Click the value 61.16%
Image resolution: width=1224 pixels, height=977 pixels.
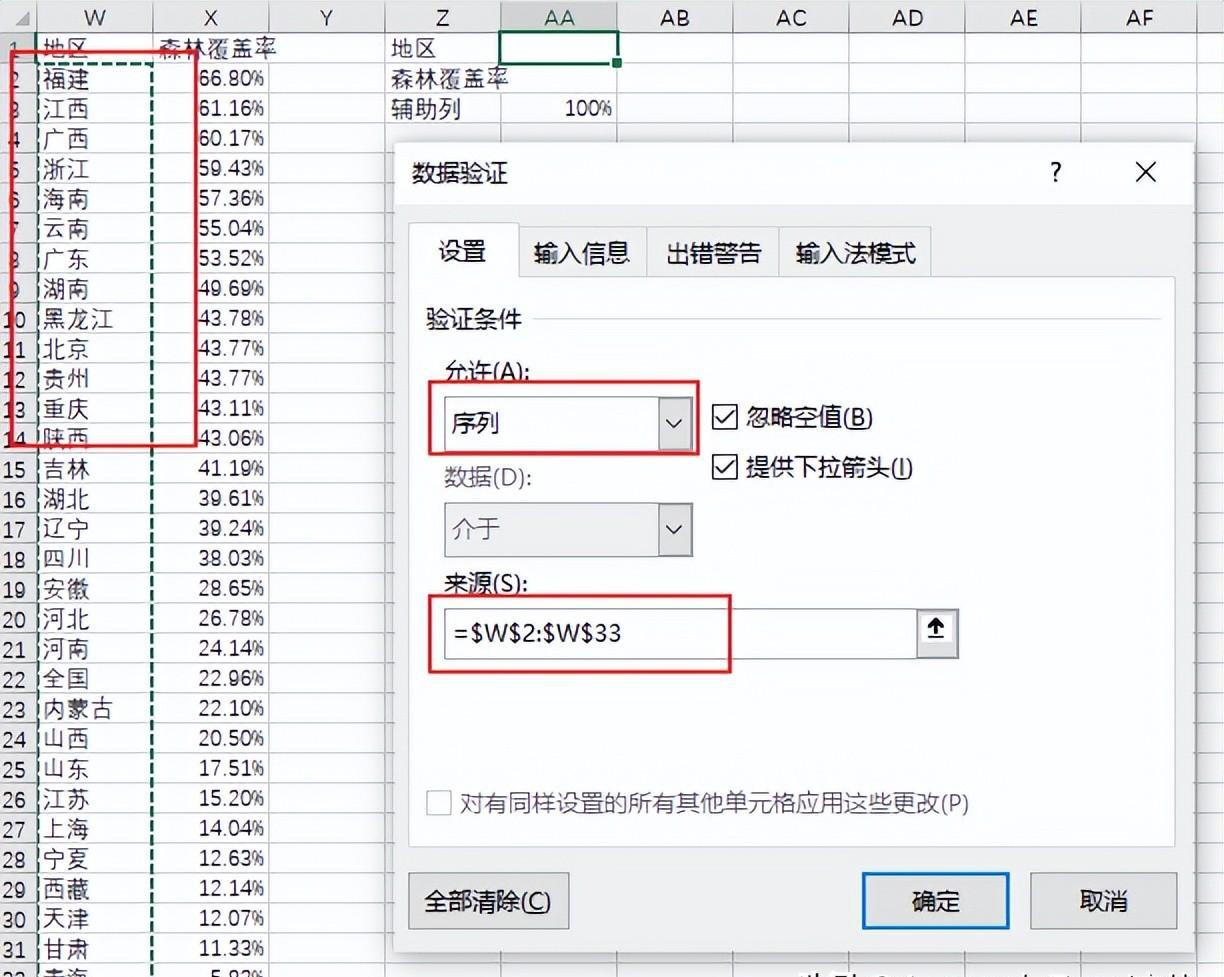pyautogui.click(x=231, y=108)
